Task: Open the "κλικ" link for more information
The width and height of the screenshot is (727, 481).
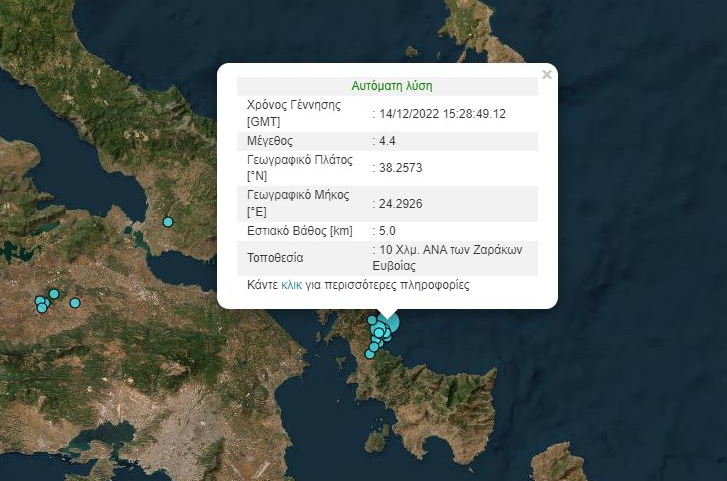Action: [291, 285]
